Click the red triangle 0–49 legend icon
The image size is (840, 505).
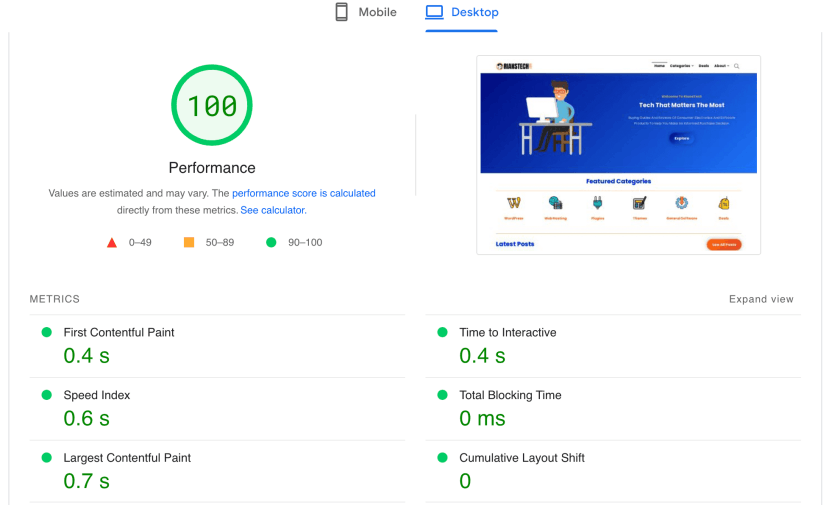(112, 243)
